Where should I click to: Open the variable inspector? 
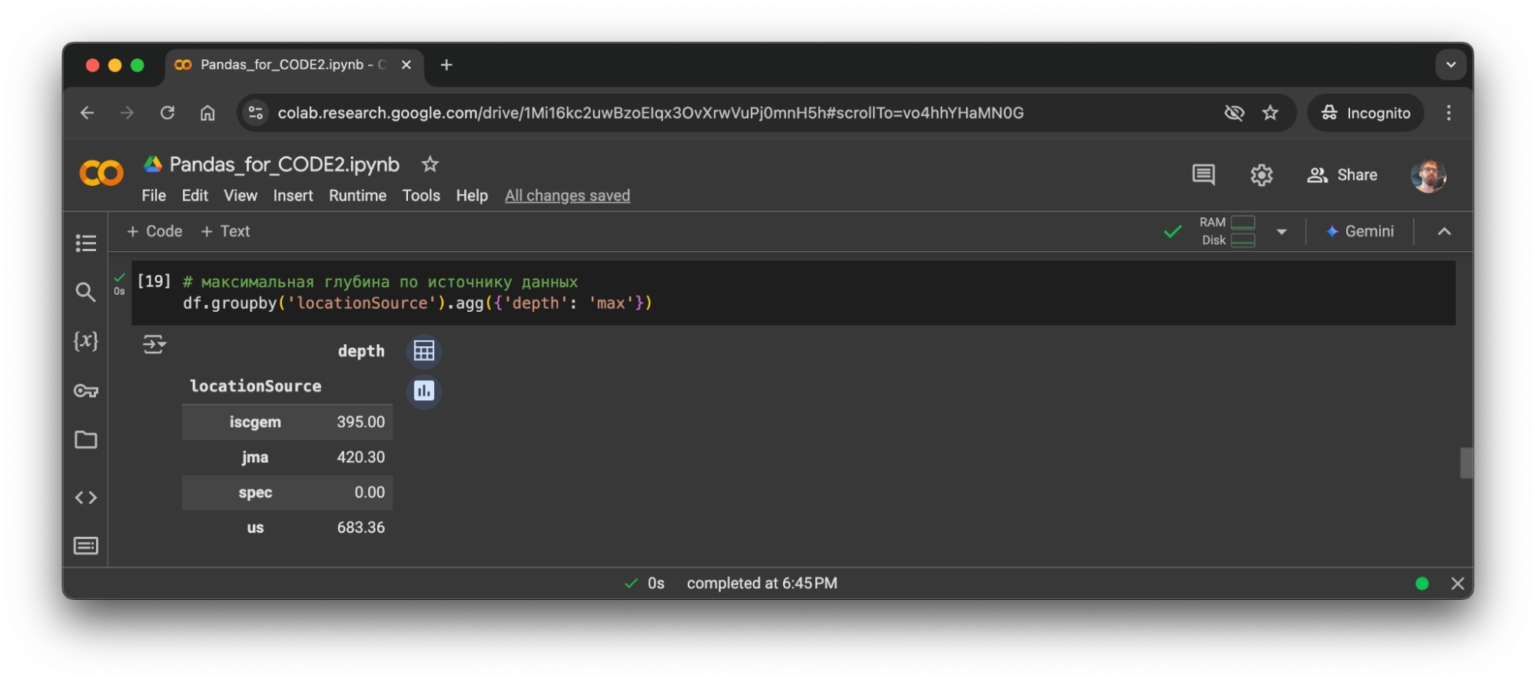(86, 340)
